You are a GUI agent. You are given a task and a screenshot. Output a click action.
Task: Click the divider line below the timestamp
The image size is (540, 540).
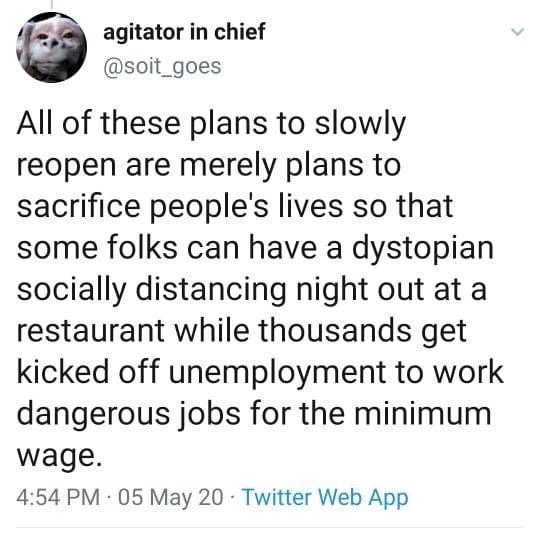click(x=270, y=527)
